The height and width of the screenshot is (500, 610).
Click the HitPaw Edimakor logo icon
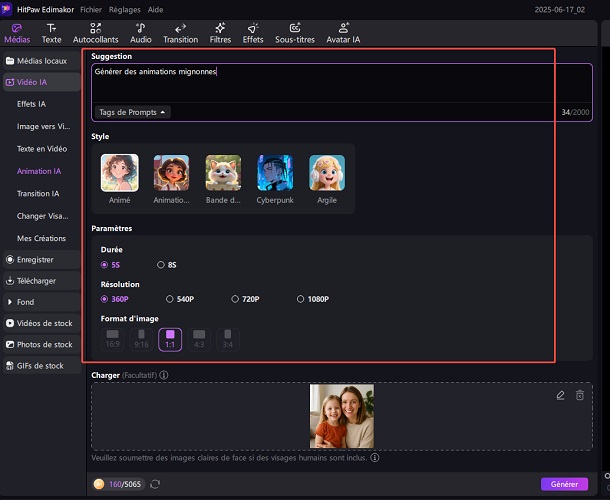click(6, 9)
